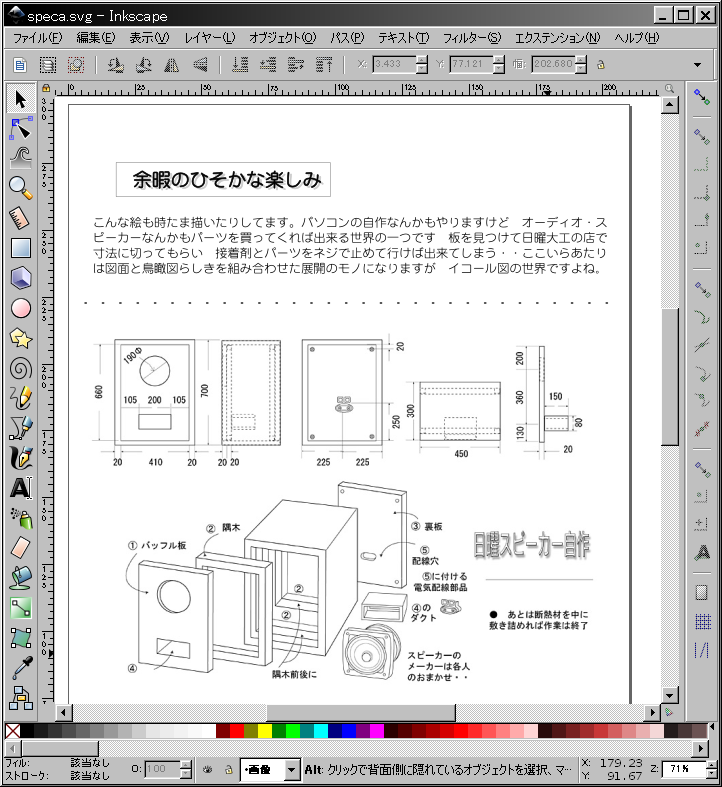The width and height of the screenshot is (722, 787).
Task: Open the current layer dropdown
Action: pos(270,769)
